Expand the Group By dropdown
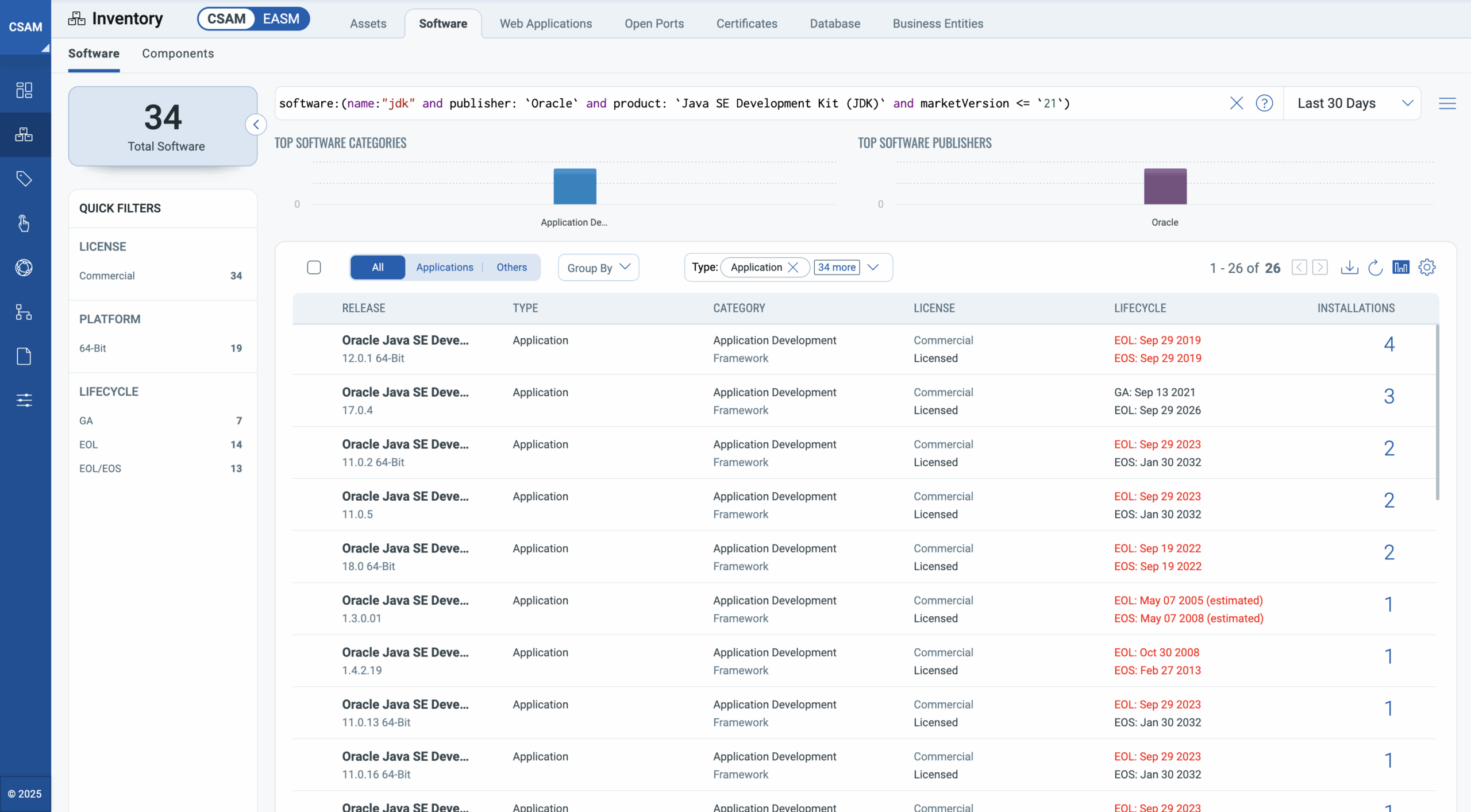This screenshot has width=1471, height=812. coord(598,268)
